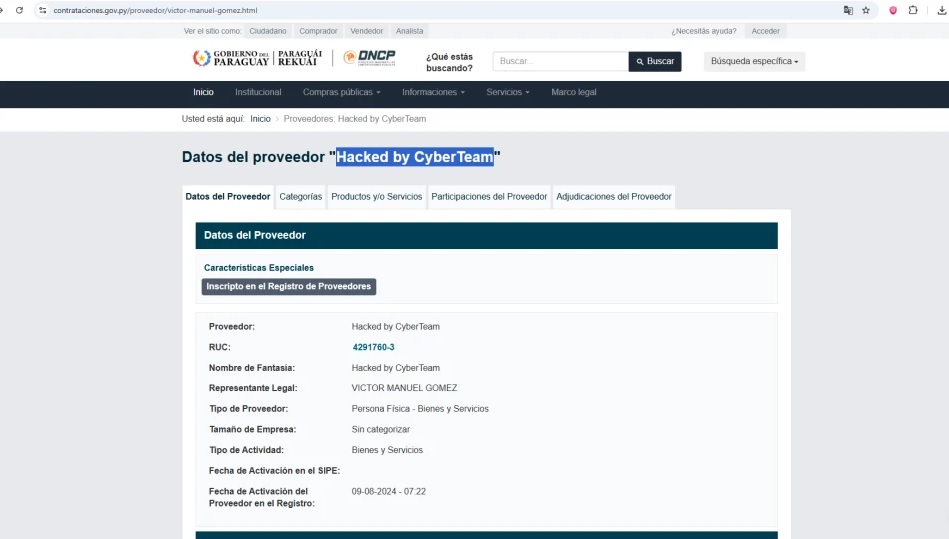Screen dimensions: 949x539
Task: Open the Servicios dropdown menu
Action: tap(508, 93)
